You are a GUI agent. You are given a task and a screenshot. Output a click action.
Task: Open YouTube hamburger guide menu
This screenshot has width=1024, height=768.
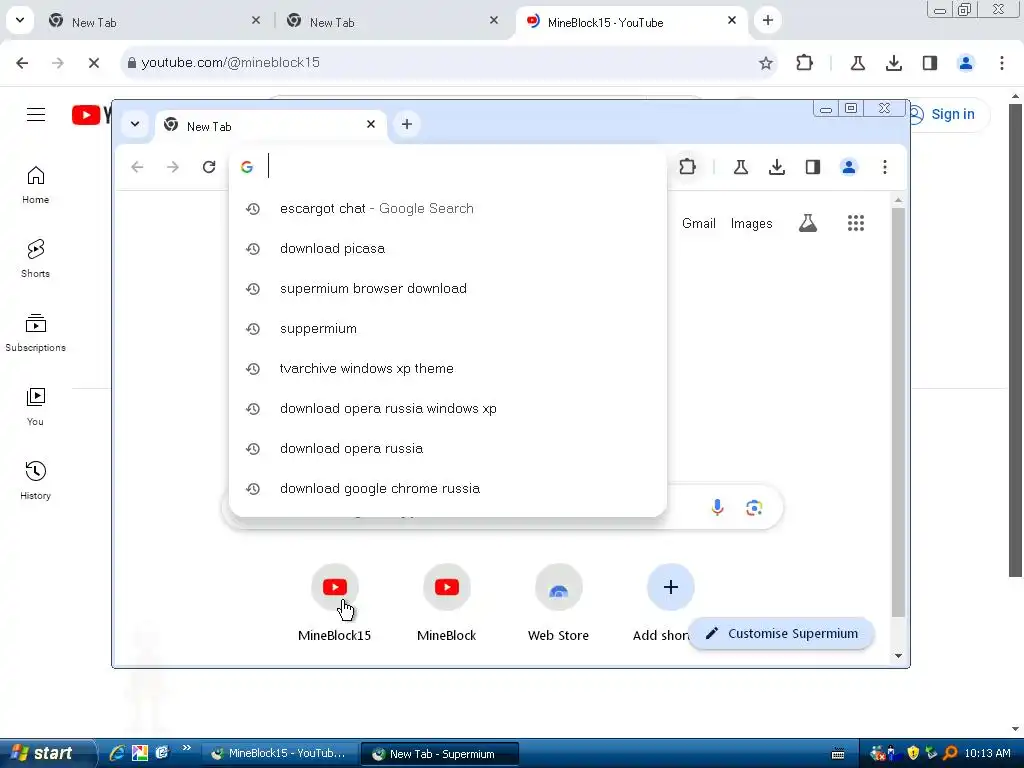coord(36,115)
